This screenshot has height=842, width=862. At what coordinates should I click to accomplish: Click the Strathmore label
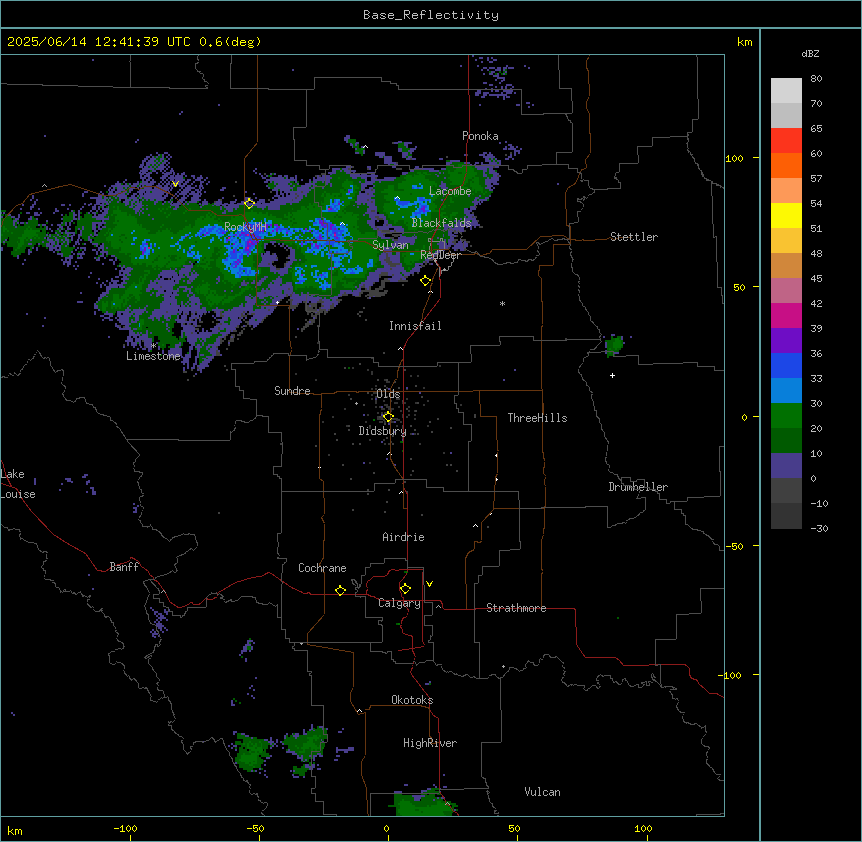pyautogui.click(x=516, y=608)
